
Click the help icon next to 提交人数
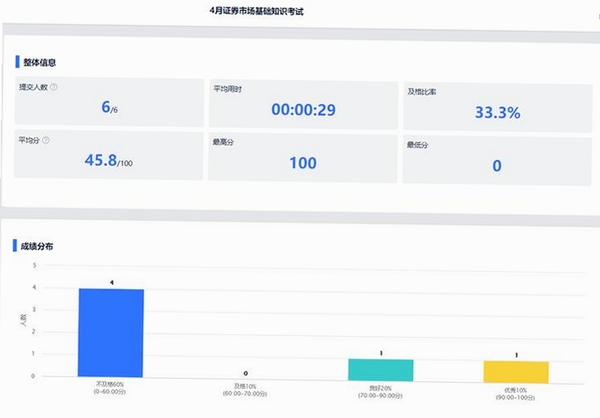click(54, 87)
